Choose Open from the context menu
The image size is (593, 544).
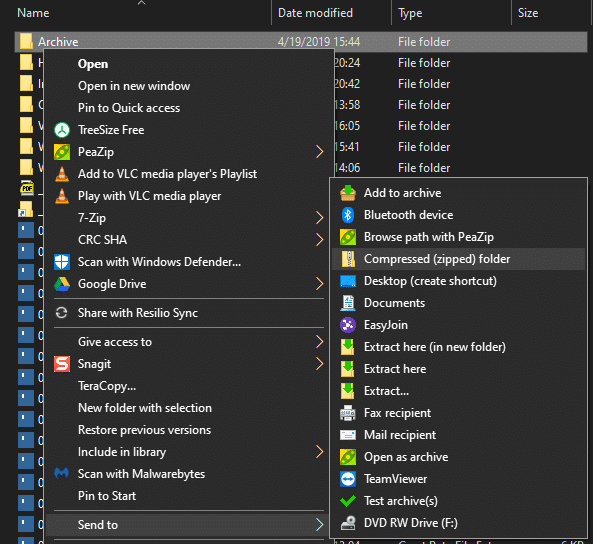click(x=93, y=64)
